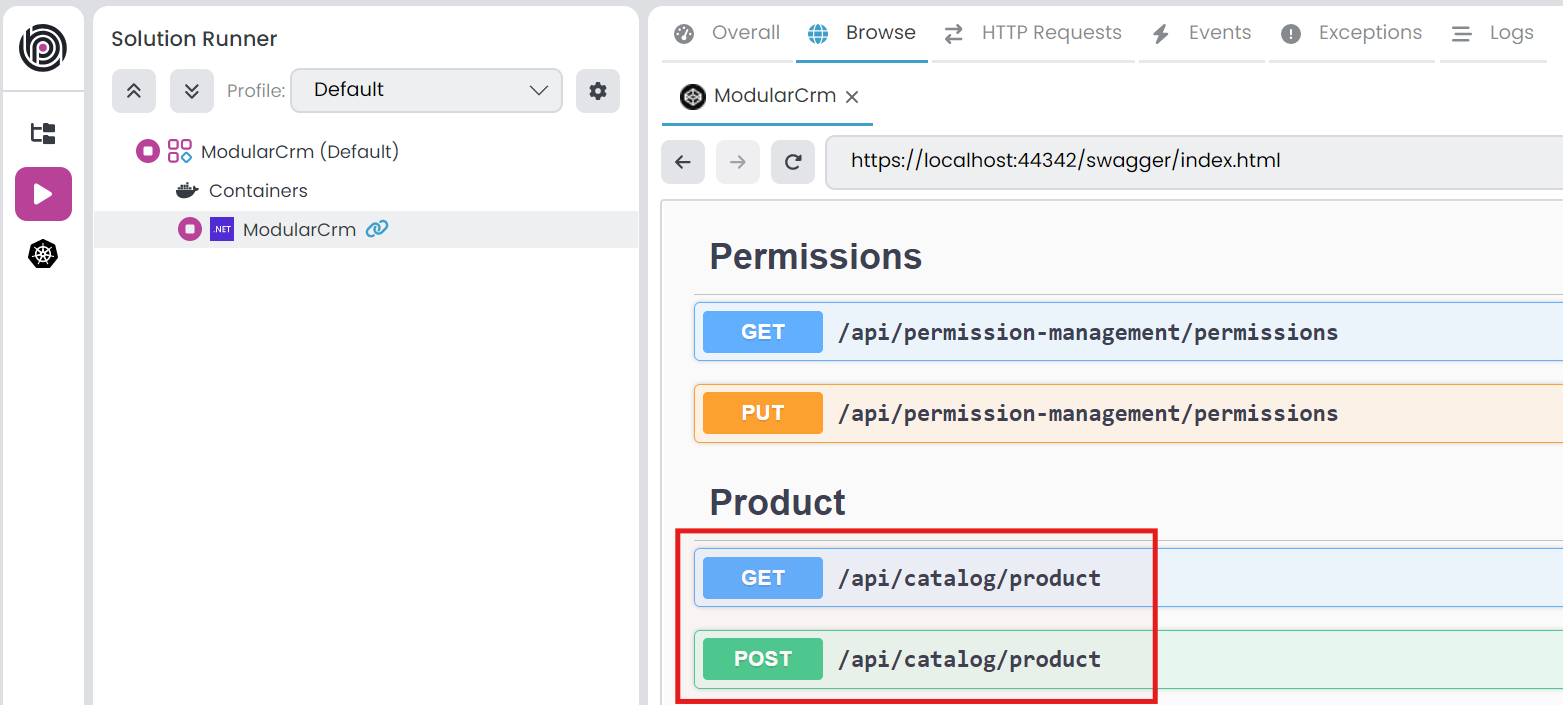Viewport: 1563px width, 705px height.
Task: Close the ModularCrm browser tab
Action: pyautogui.click(x=851, y=97)
